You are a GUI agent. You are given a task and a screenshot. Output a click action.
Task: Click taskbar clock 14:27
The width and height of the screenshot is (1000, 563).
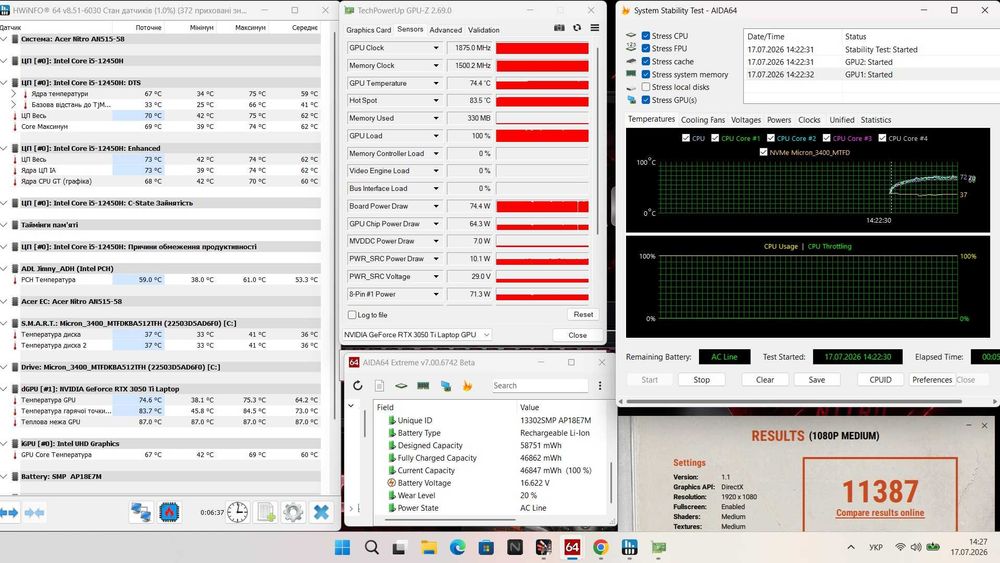(978, 541)
